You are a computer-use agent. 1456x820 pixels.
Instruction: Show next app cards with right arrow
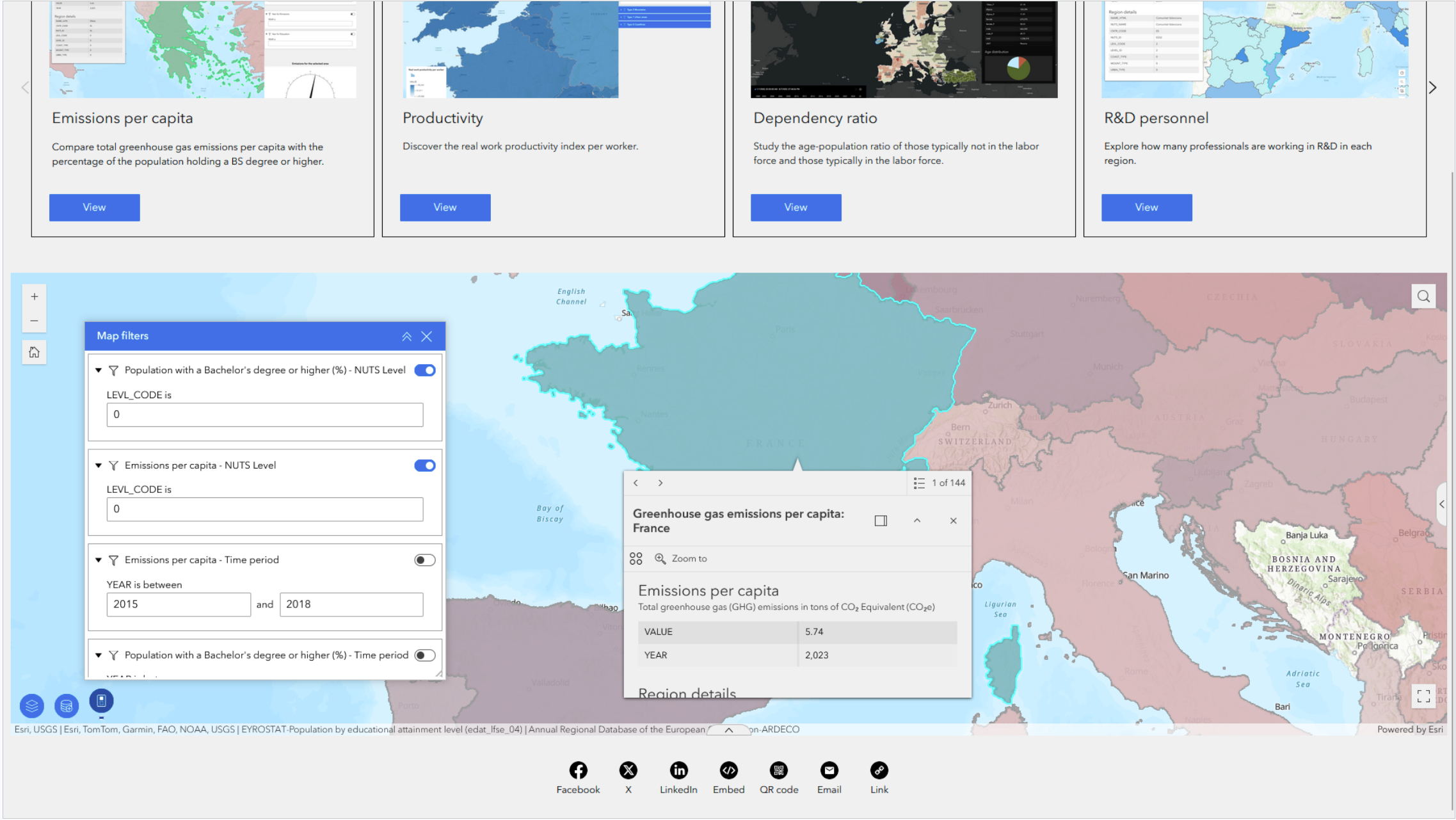(1432, 88)
